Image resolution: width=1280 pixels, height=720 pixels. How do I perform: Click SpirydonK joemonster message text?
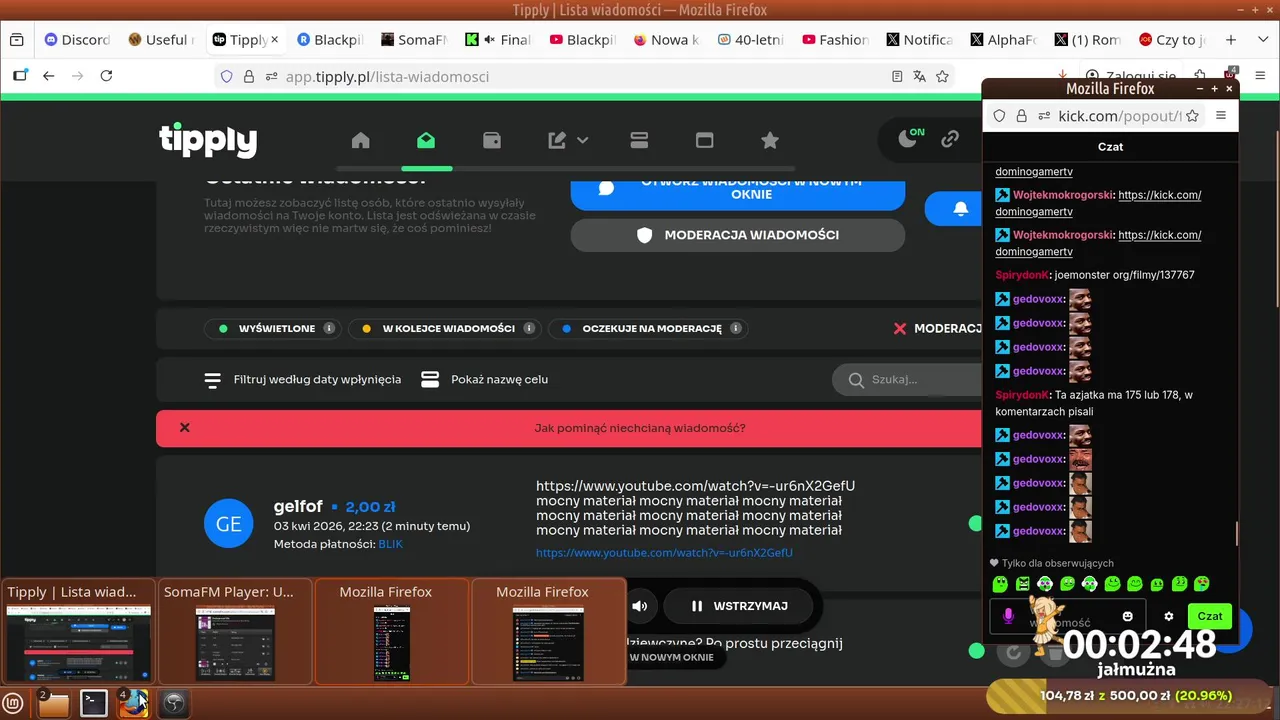(1124, 275)
